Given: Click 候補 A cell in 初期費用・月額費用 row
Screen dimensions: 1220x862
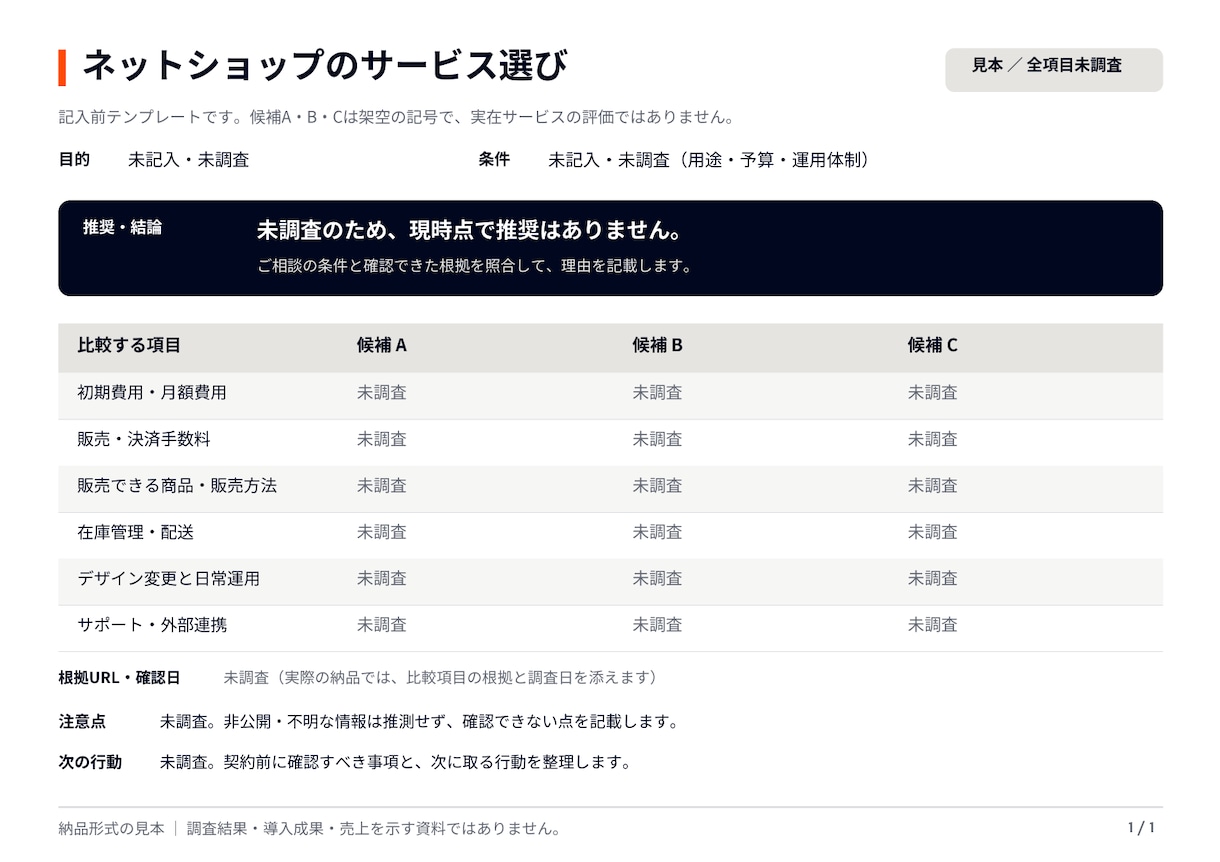Looking at the screenshot, I should (x=382, y=393).
